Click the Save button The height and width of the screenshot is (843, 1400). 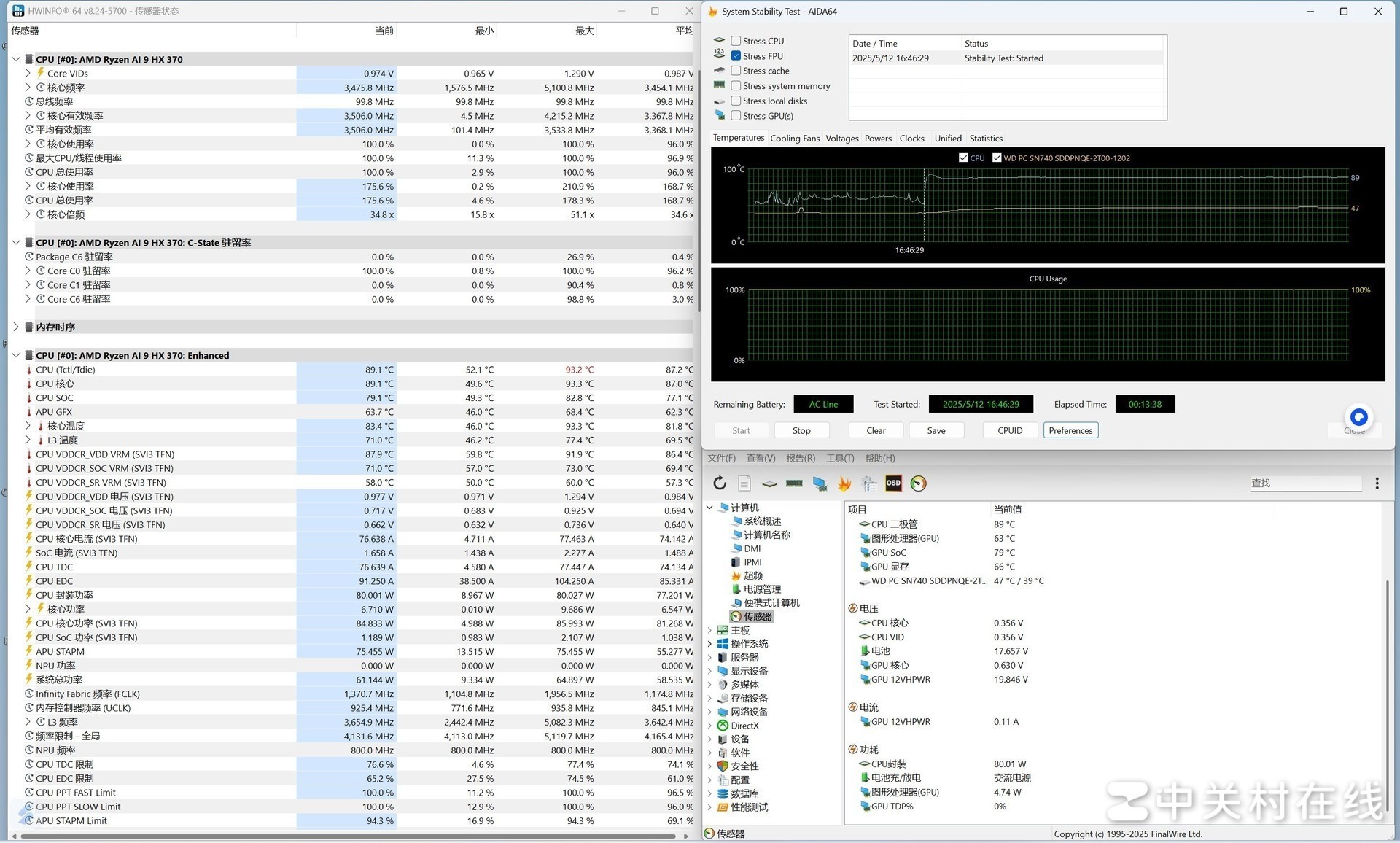click(x=936, y=430)
